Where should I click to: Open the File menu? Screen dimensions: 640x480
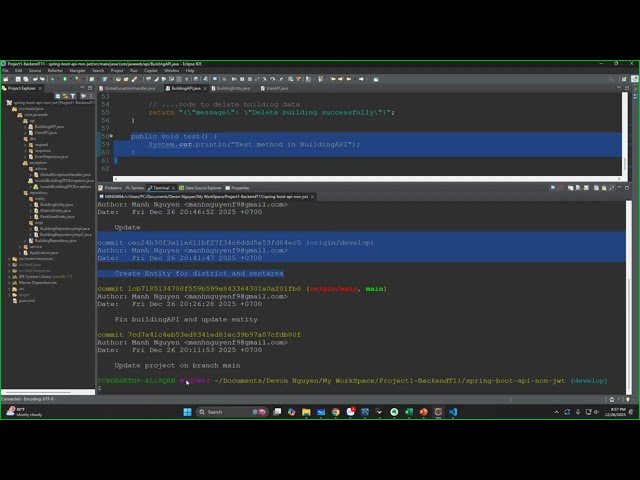coord(5,71)
